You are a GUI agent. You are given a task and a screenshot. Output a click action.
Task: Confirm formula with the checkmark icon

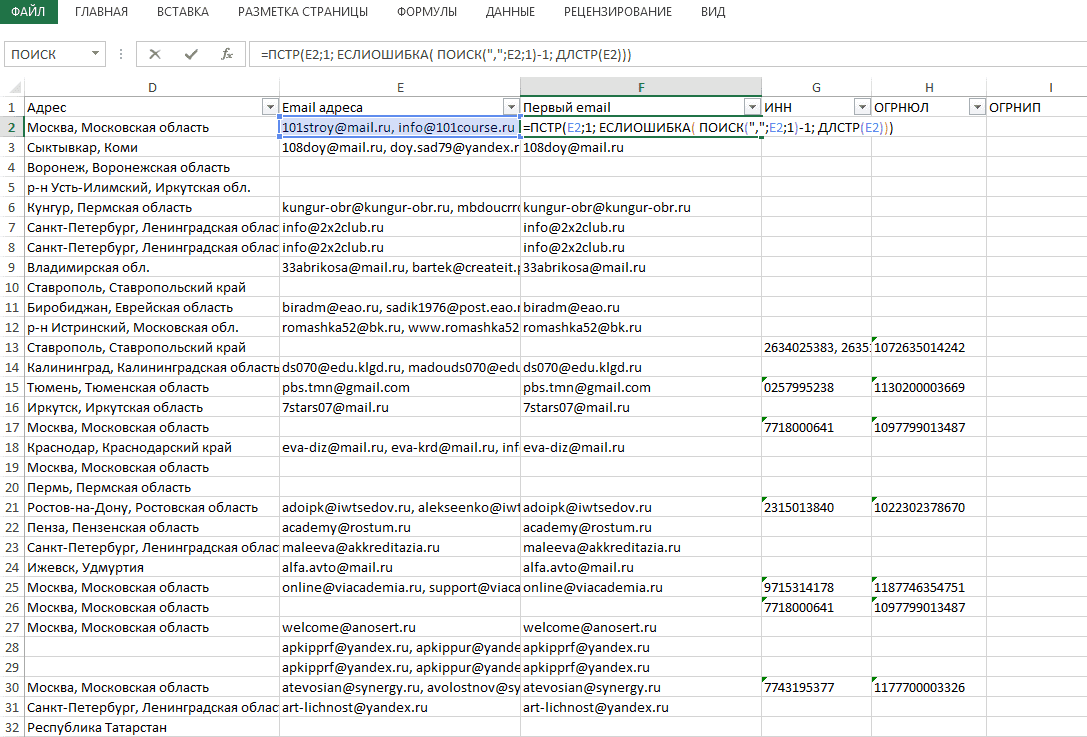(191, 54)
